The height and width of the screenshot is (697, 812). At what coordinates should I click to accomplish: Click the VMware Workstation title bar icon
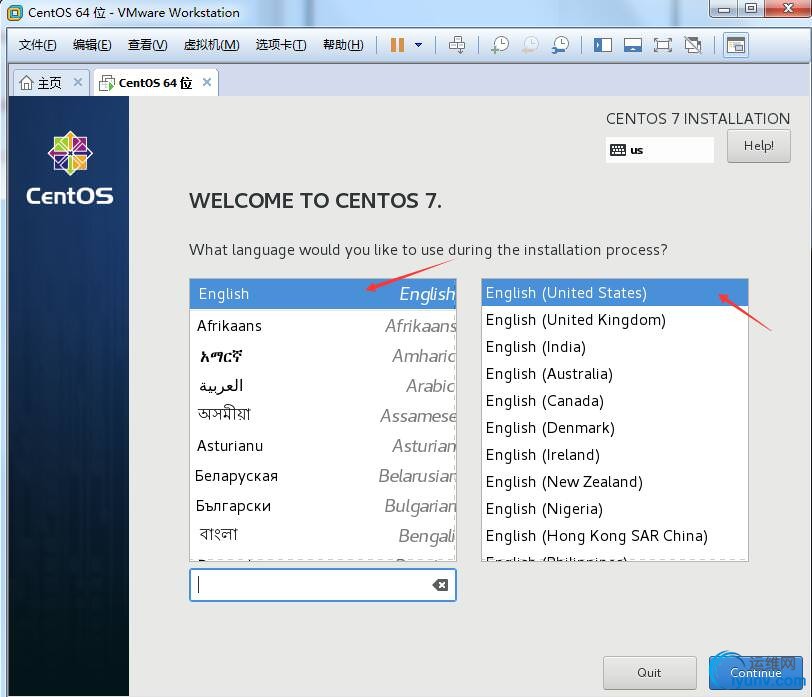pyautogui.click(x=14, y=12)
